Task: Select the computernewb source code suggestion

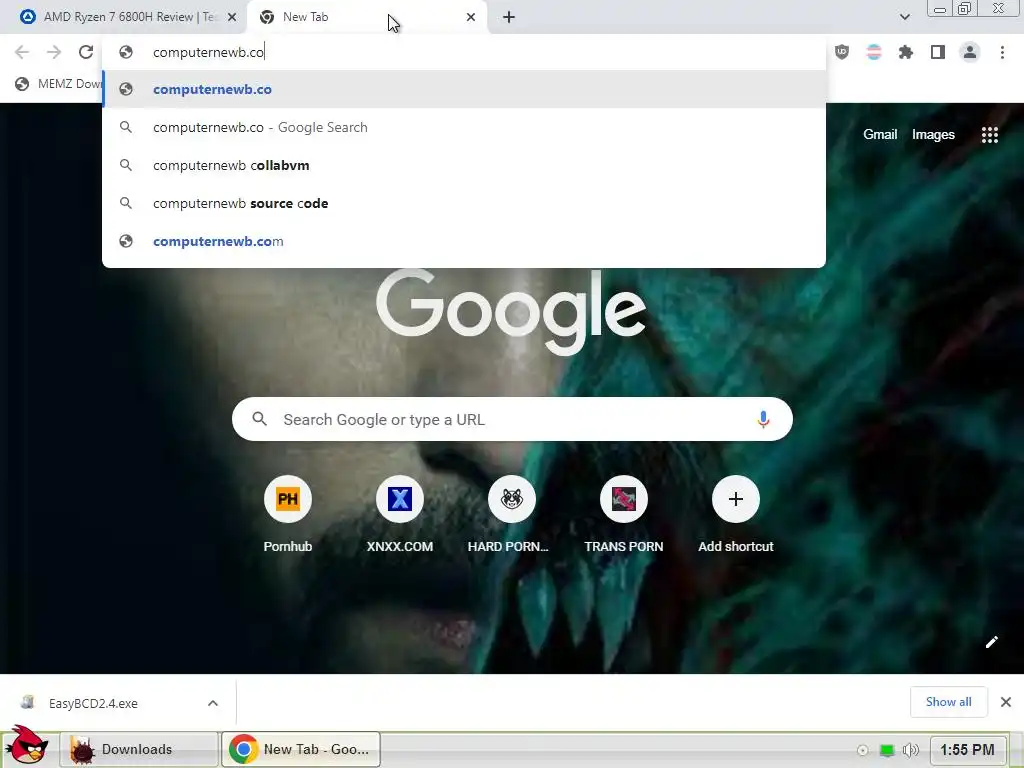Action: 464,203
